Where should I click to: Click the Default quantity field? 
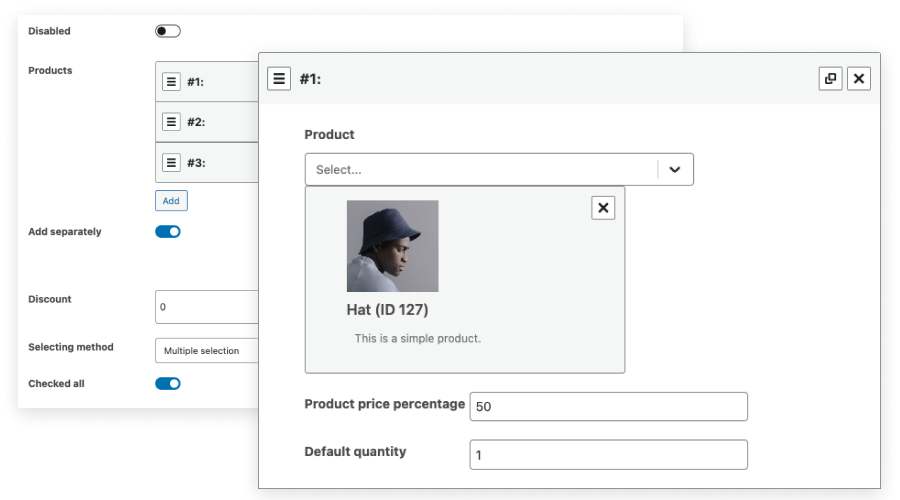608,455
